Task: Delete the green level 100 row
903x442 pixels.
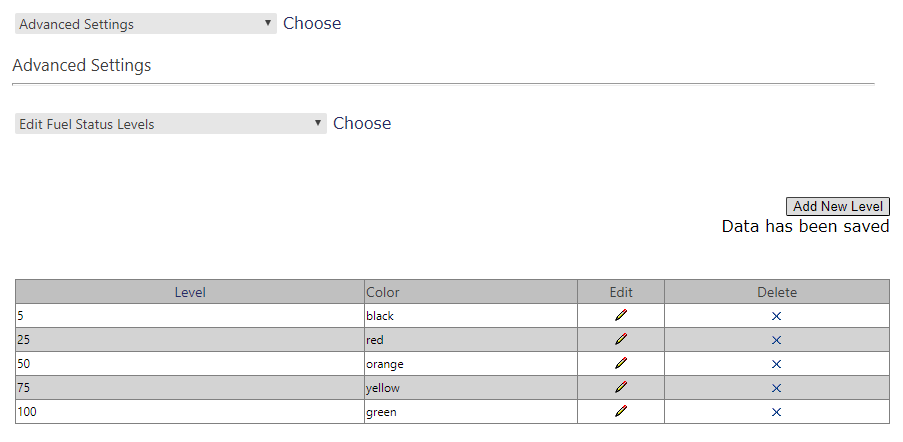Action: pyautogui.click(x=776, y=412)
